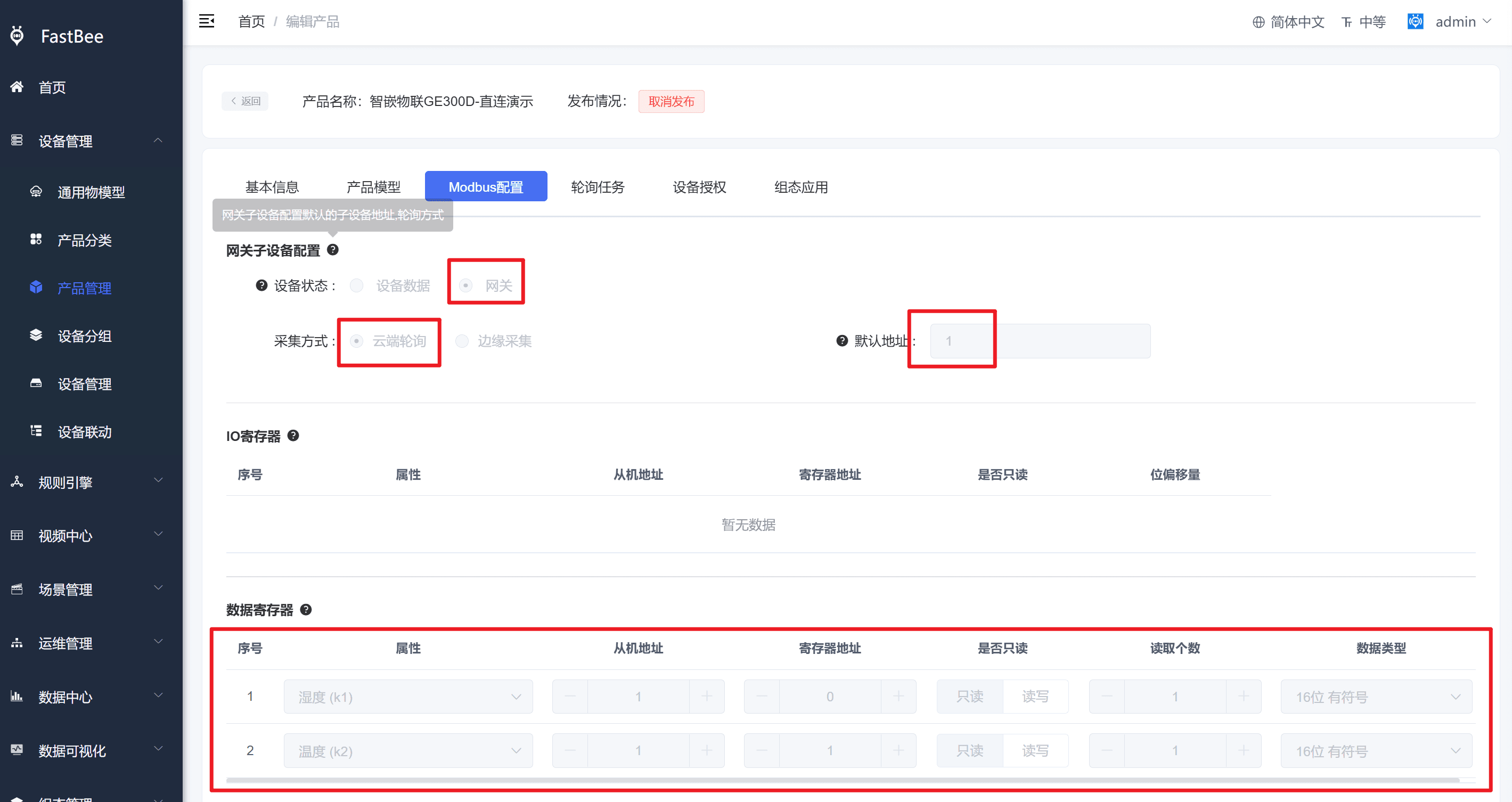Image resolution: width=1512 pixels, height=802 pixels.
Task: Open the 温度 (k2) attribute dropdown
Action: click(408, 750)
